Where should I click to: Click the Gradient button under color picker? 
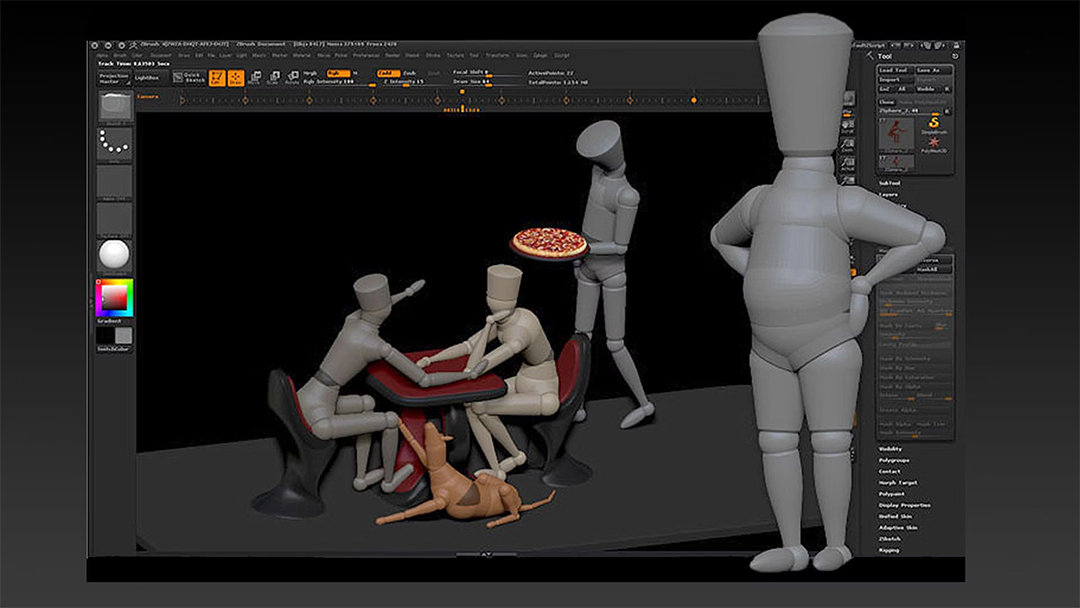tap(109, 322)
